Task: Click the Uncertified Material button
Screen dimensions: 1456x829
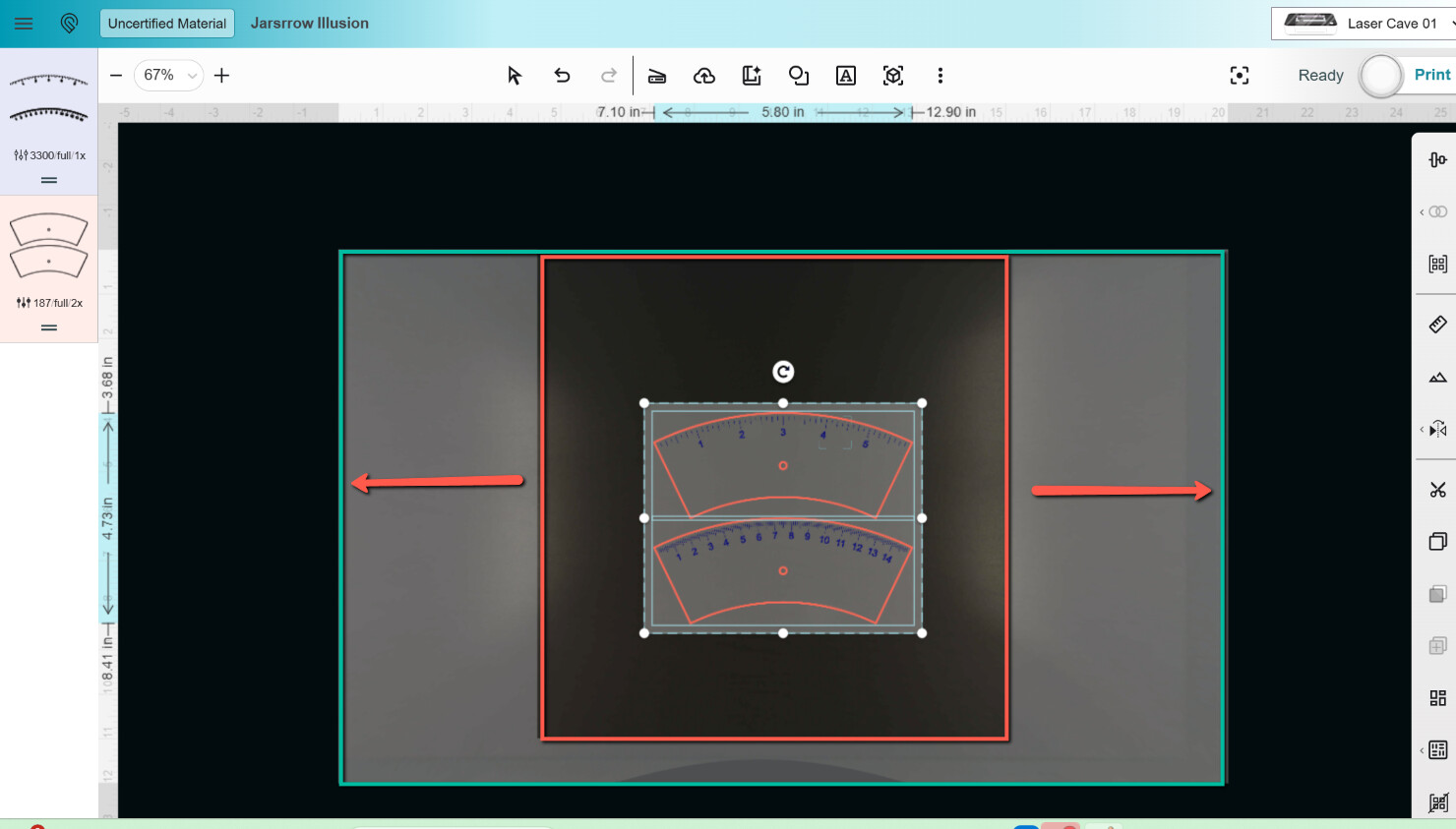Action: [167, 24]
